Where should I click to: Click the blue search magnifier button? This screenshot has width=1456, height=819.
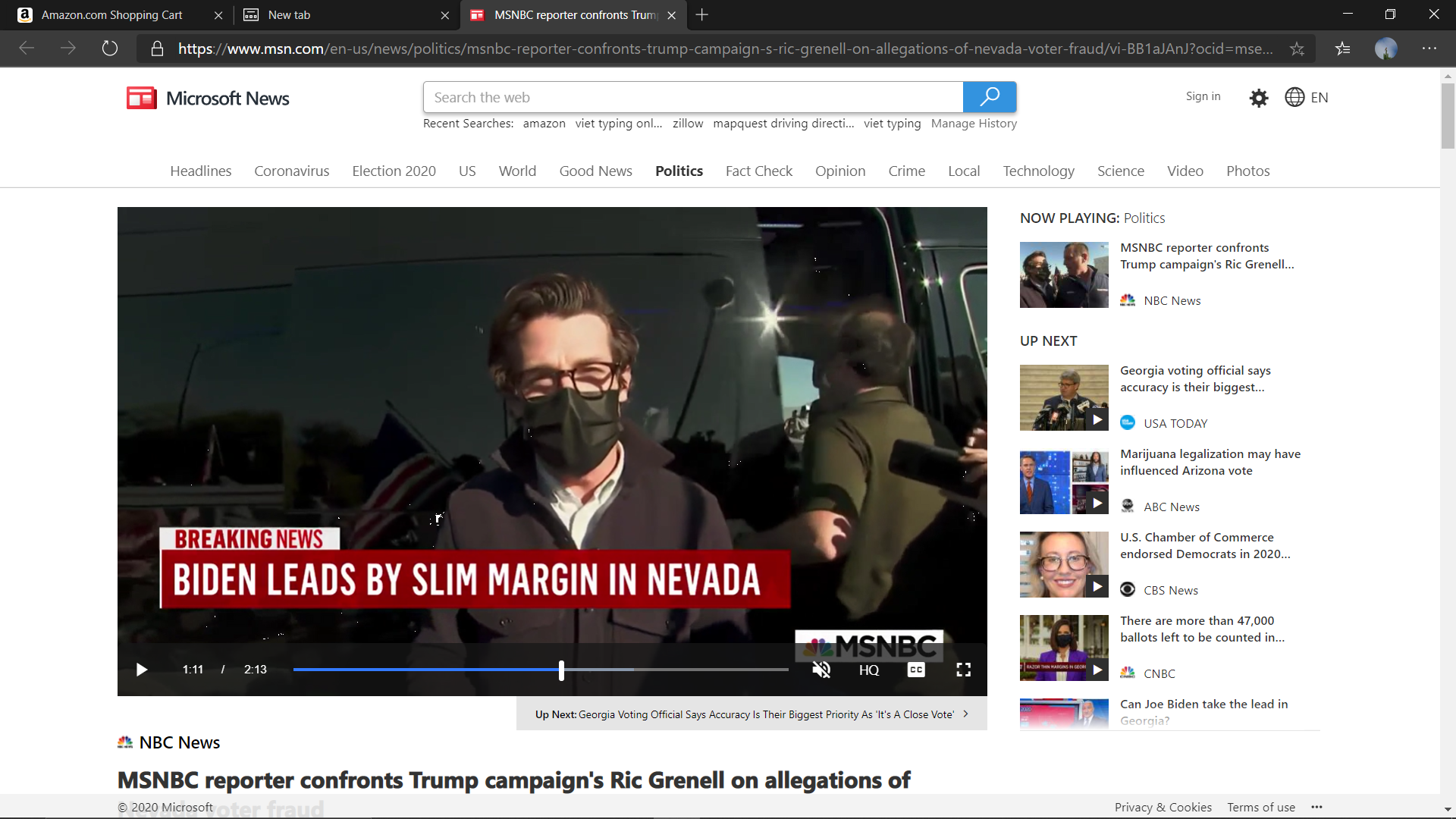point(990,97)
